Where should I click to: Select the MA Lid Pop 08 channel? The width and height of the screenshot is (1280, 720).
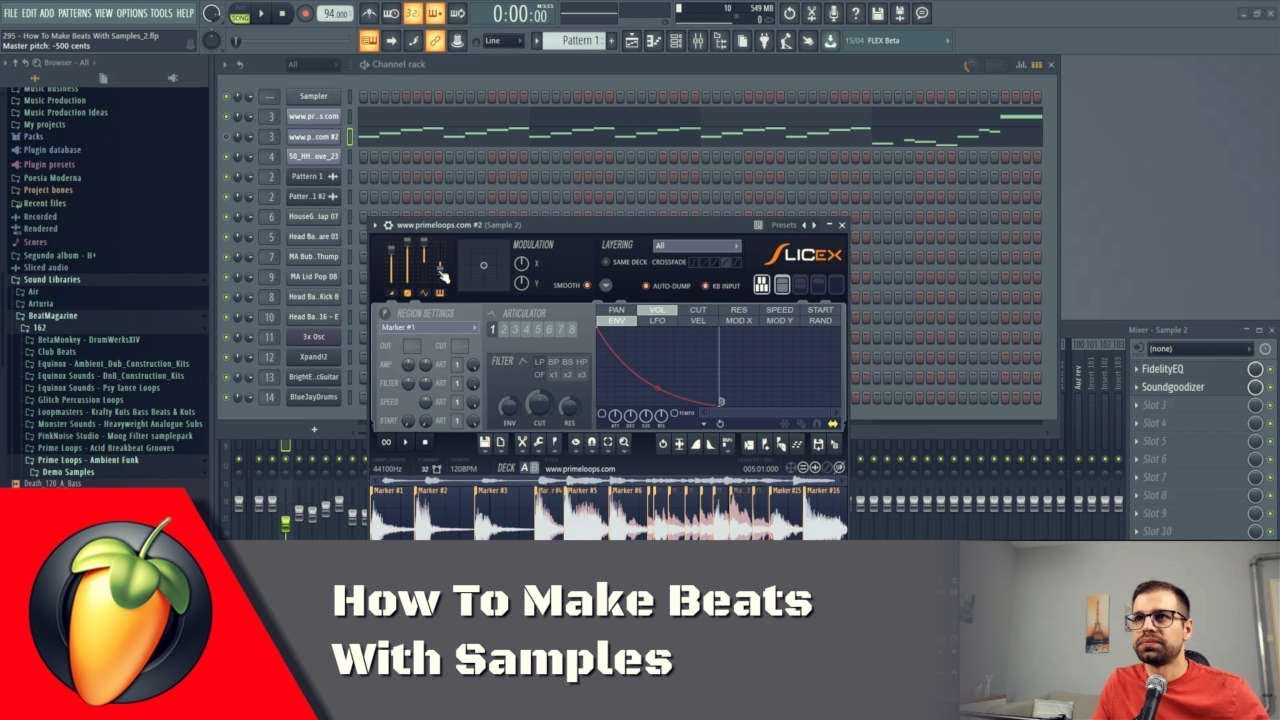313,277
